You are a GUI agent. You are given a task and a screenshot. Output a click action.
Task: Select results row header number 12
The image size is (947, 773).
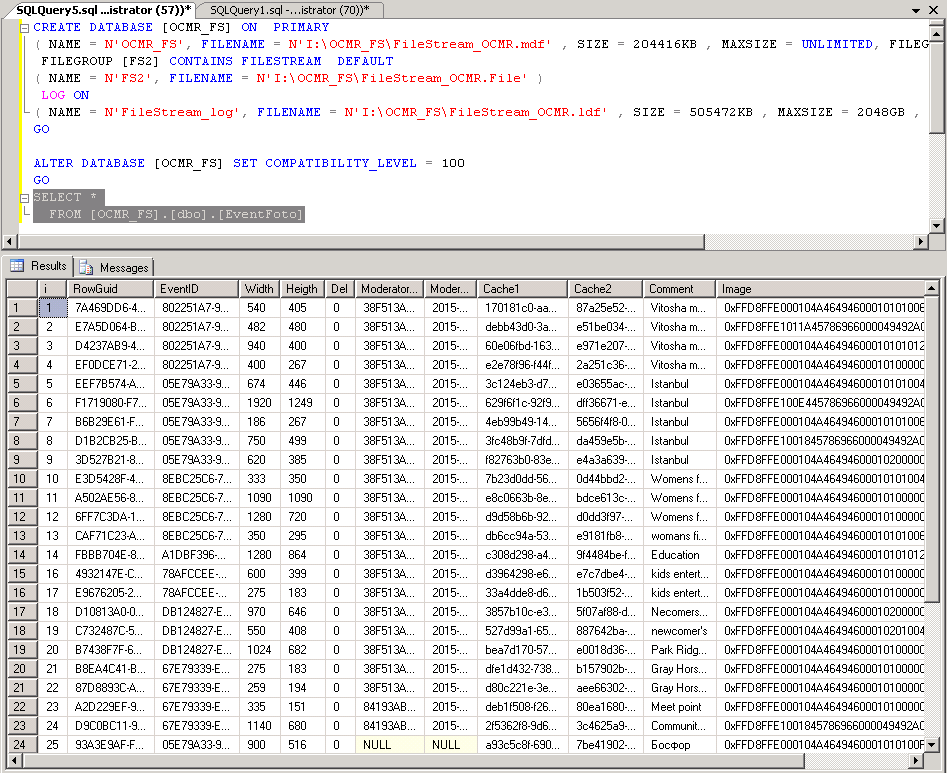tap(22, 516)
